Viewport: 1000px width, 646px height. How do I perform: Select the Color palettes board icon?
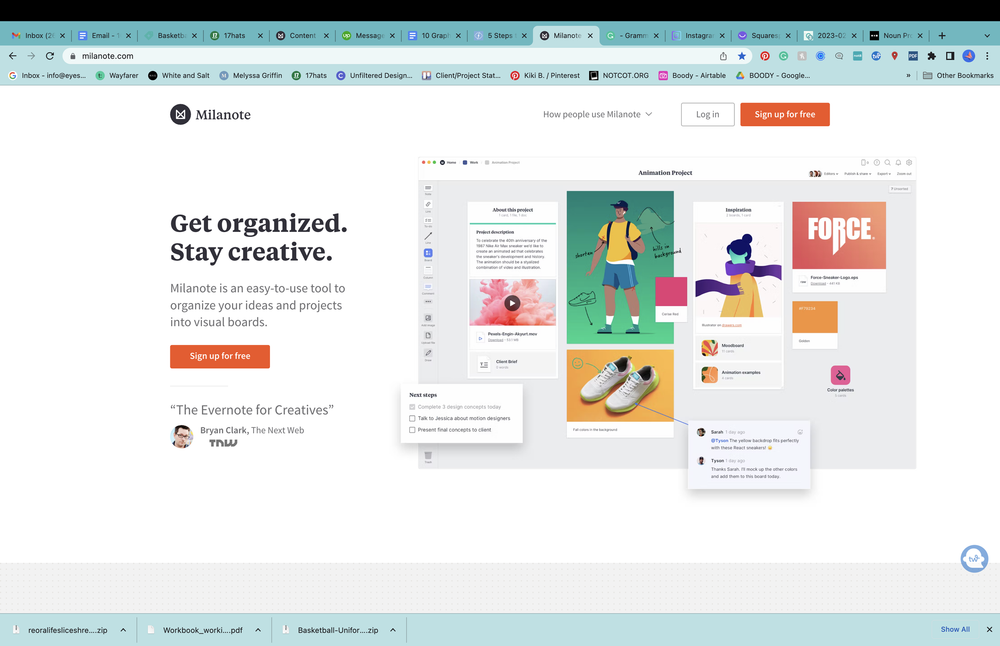pos(840,375)
